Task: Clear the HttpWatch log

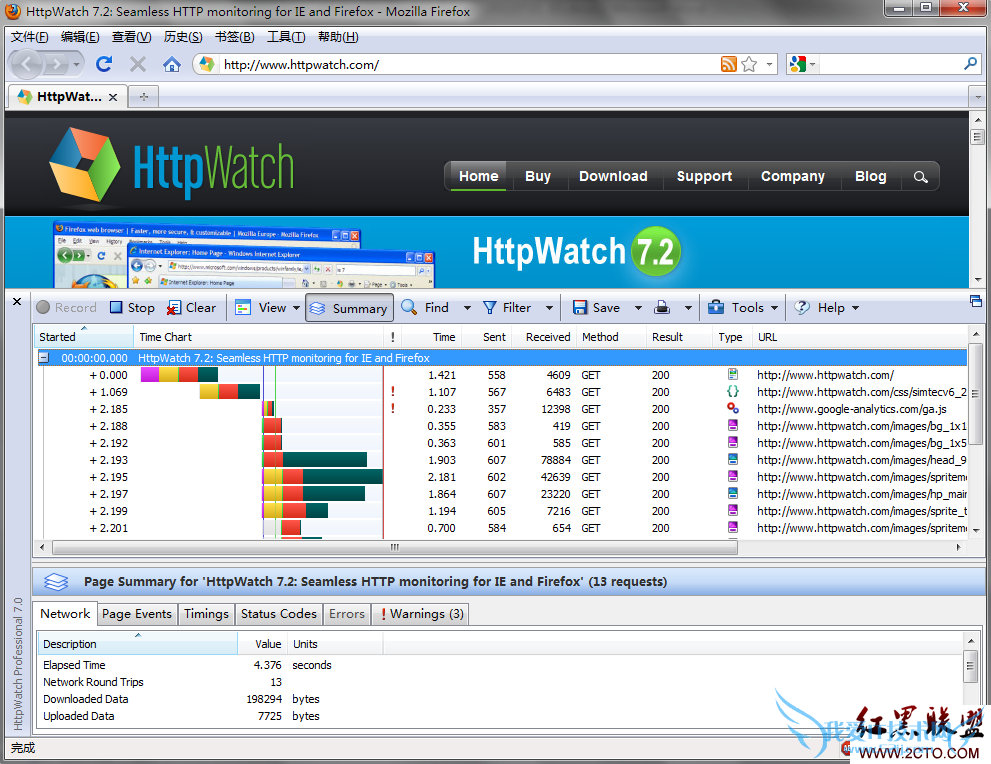Action: click(175, 308)
